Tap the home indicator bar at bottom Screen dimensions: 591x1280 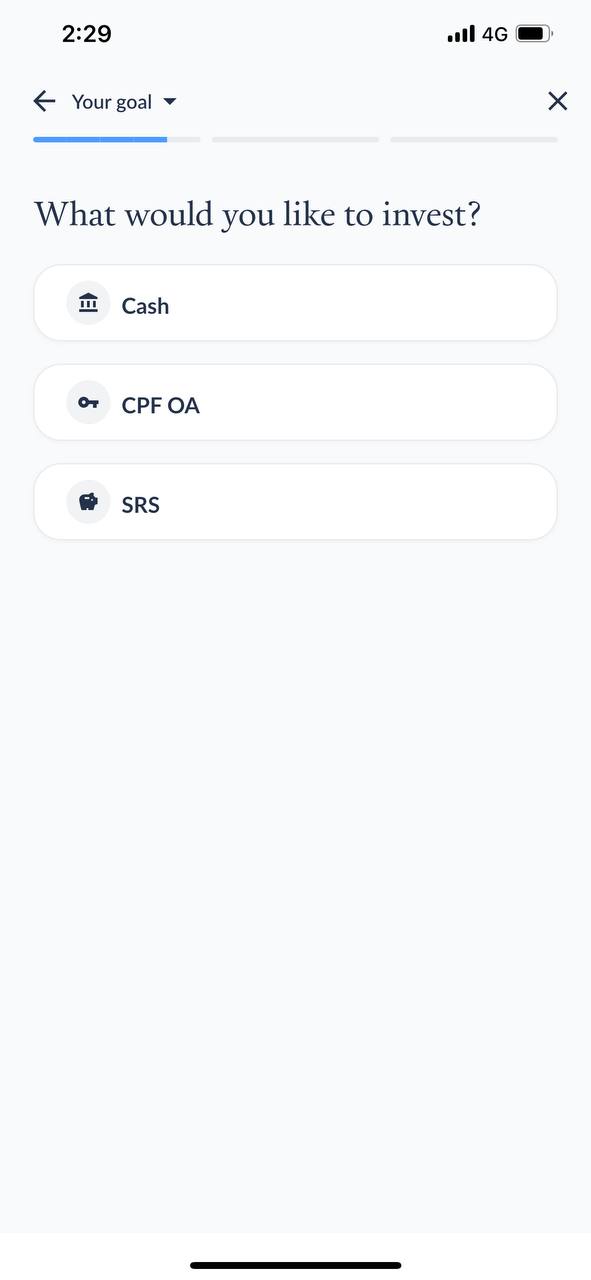(x=296, y=1265)
